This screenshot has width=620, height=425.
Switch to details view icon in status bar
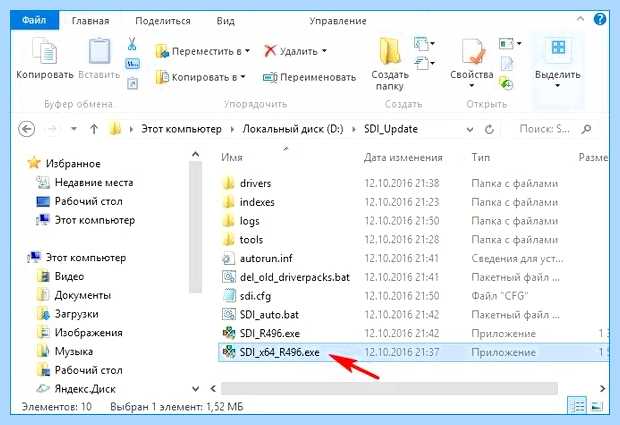click(x=577, y=406)
